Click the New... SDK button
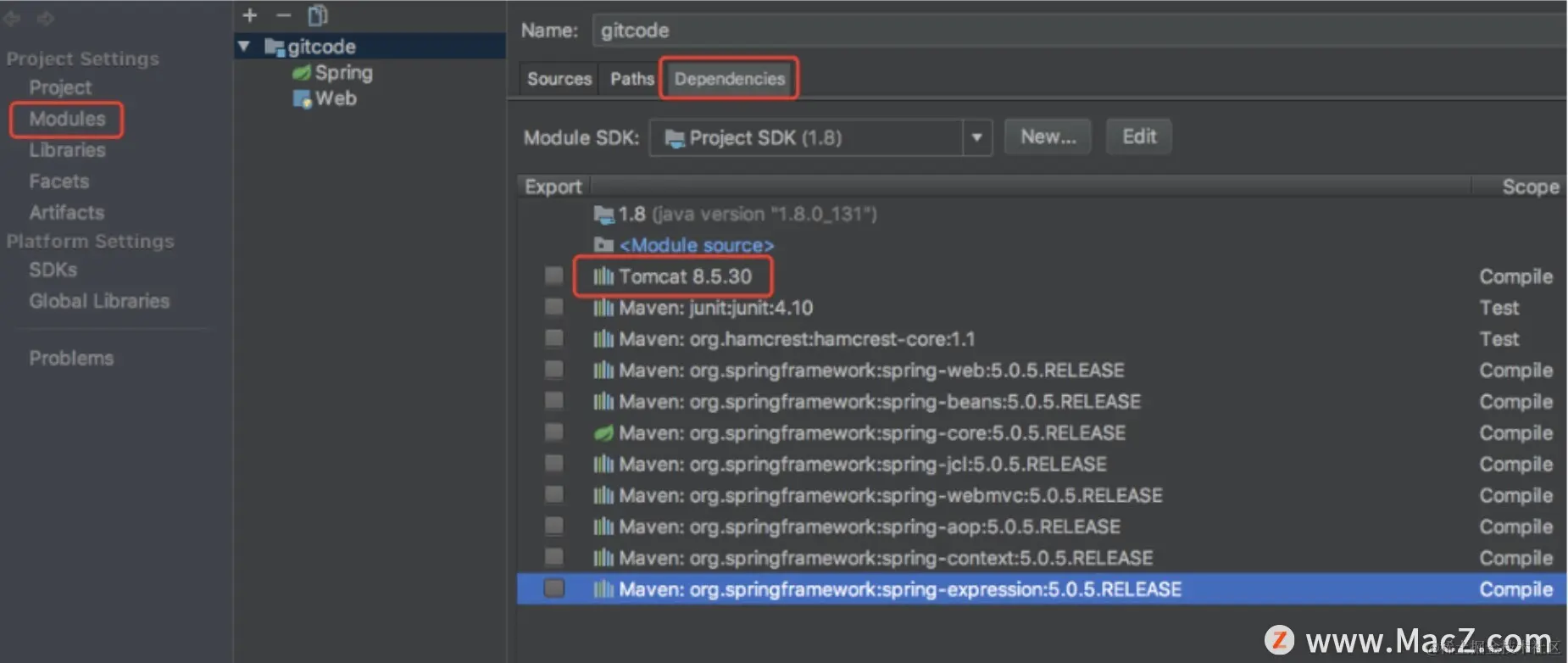The image size is (1568, 663). [1048, 136]
